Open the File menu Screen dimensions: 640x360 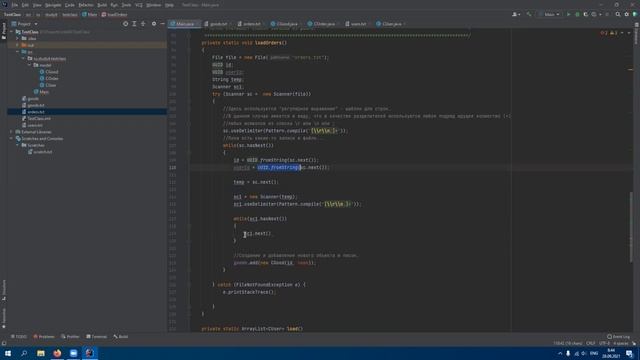[x=15, y=5]
